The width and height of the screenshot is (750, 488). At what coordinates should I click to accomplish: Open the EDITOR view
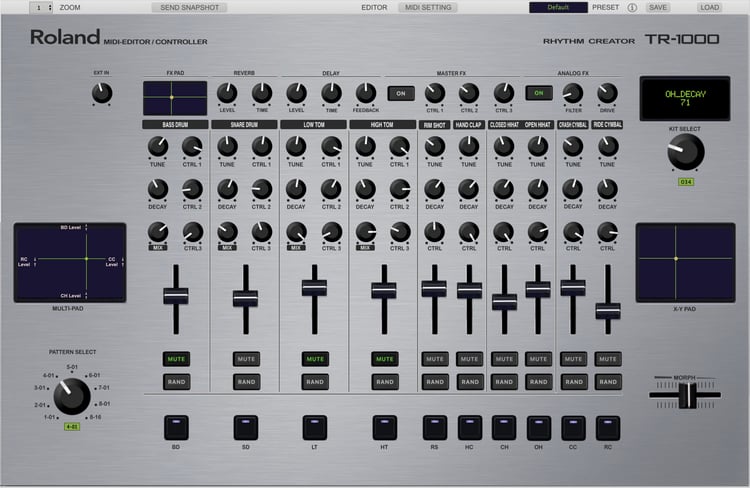coord(374,7)
